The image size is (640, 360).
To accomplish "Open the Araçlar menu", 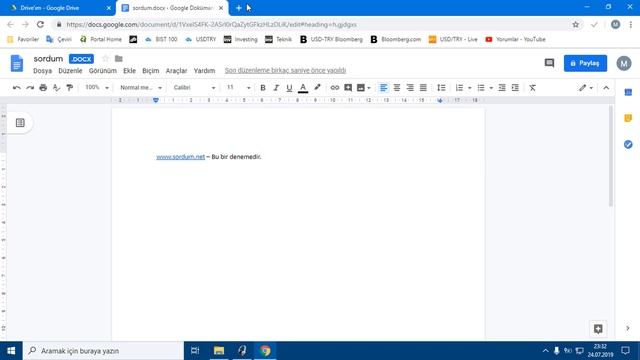I will pyautogui.click(x=176, y=71).
